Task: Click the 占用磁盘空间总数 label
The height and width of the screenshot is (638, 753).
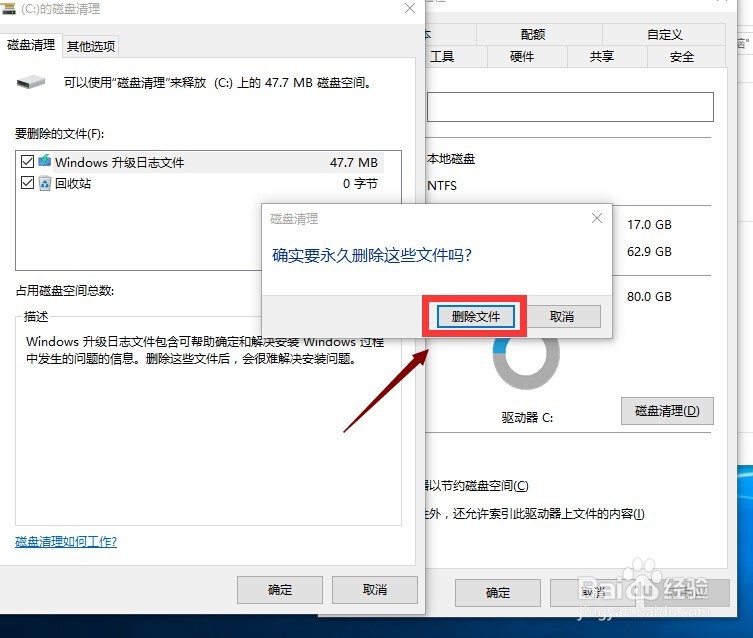Action: pos(65,290)
